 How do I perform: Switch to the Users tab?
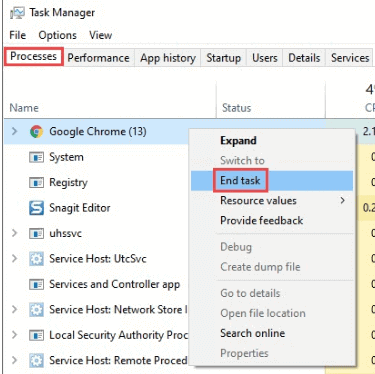(265, 58)
